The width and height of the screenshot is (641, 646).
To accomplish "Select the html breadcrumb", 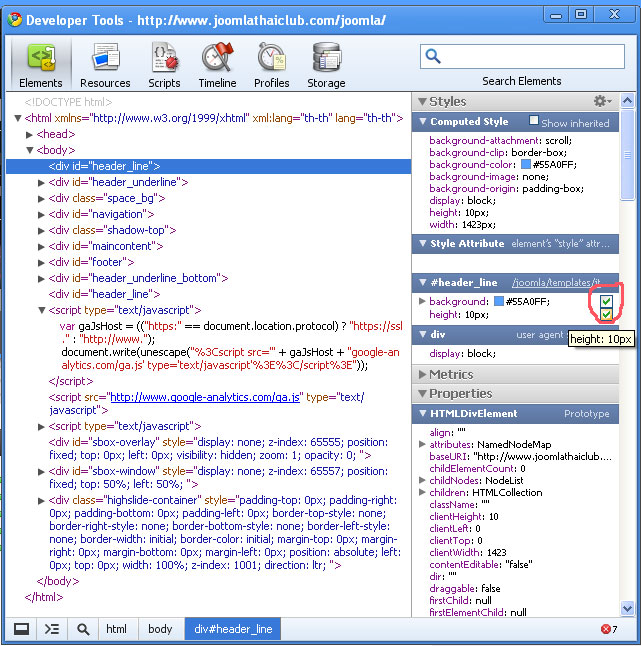I will [x=116, y=629].
